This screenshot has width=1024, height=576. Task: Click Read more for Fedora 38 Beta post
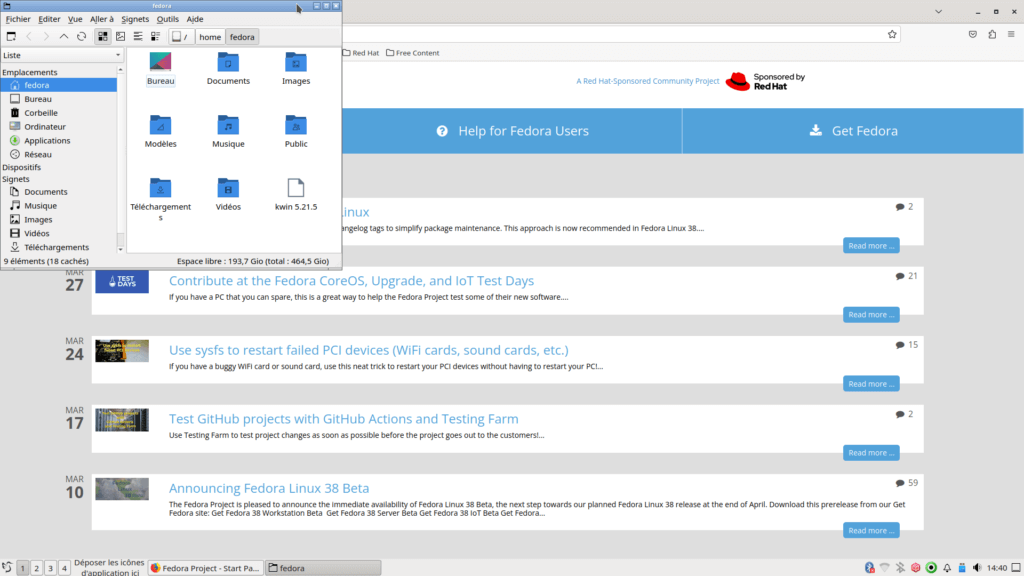(x=871, y=530)
